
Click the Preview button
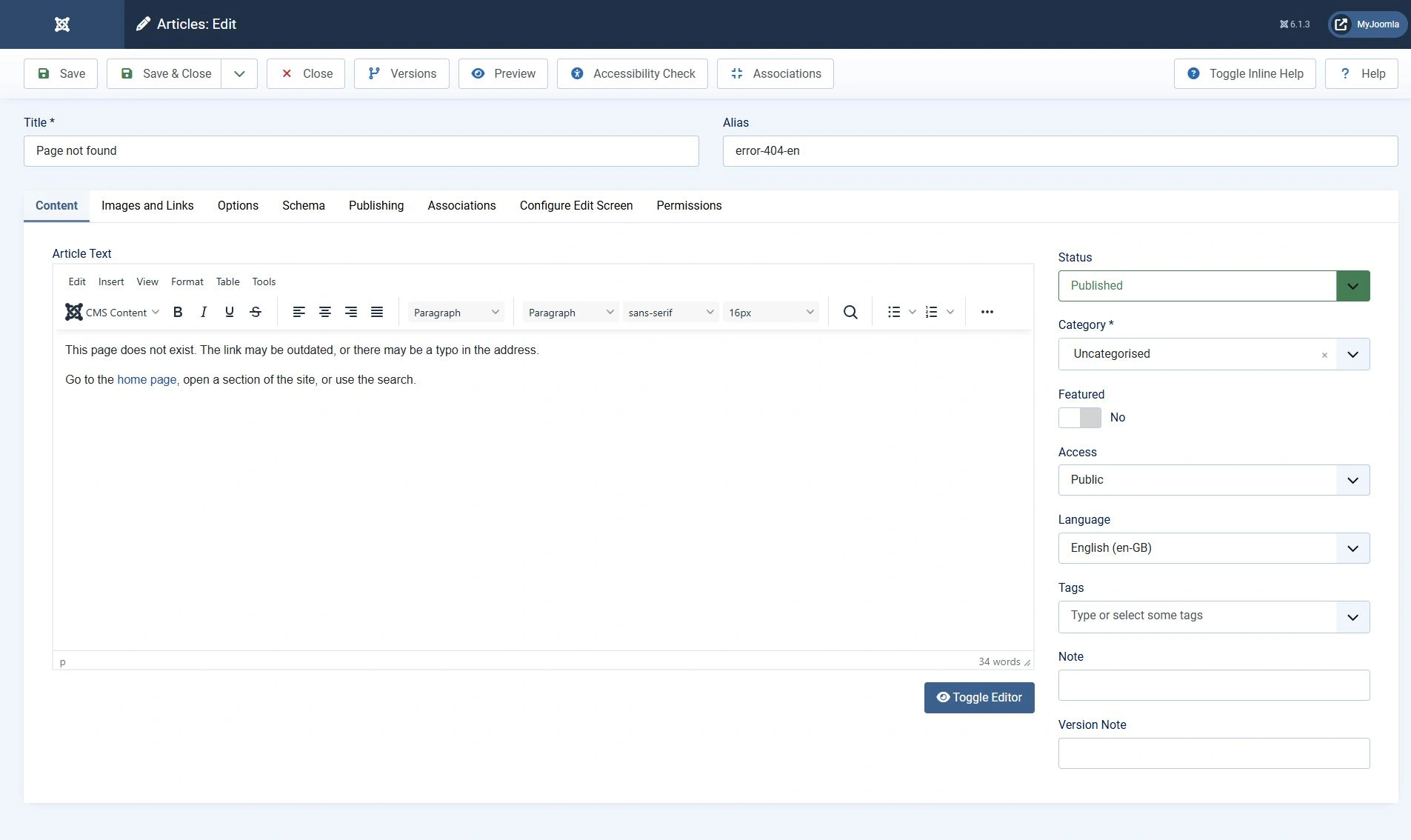(503, 74)
